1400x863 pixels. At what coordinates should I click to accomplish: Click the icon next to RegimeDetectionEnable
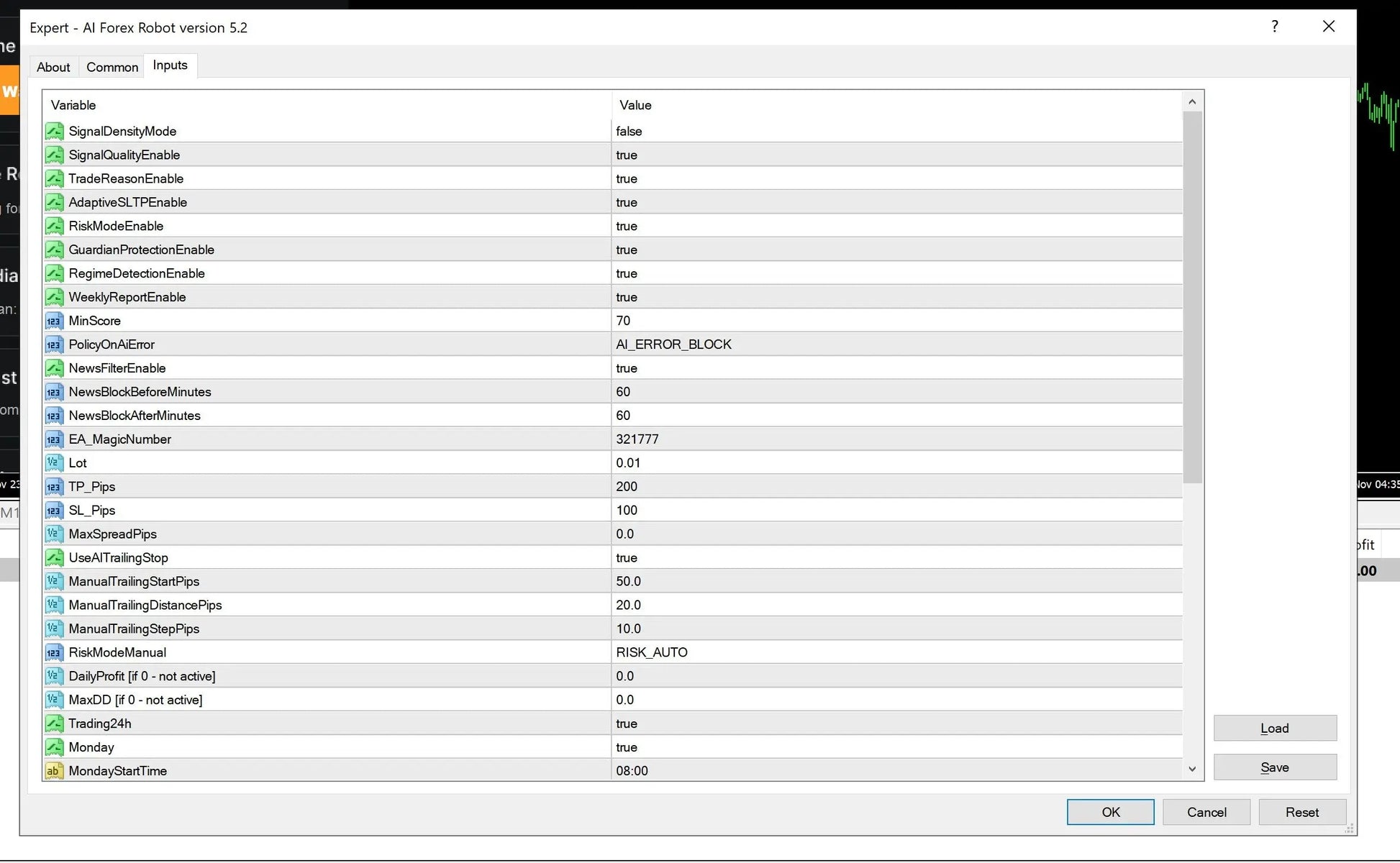point(54,273)
